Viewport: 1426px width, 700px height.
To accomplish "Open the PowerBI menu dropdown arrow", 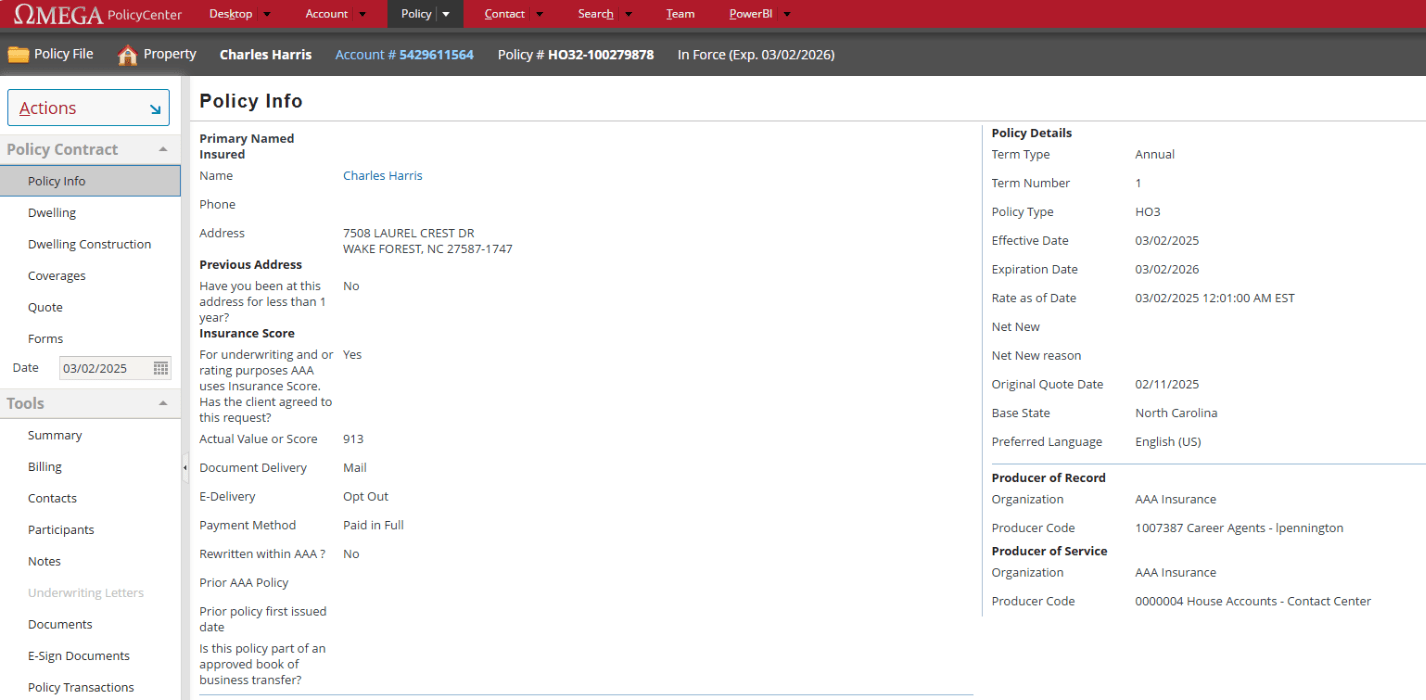I will [x=787, y=14].
